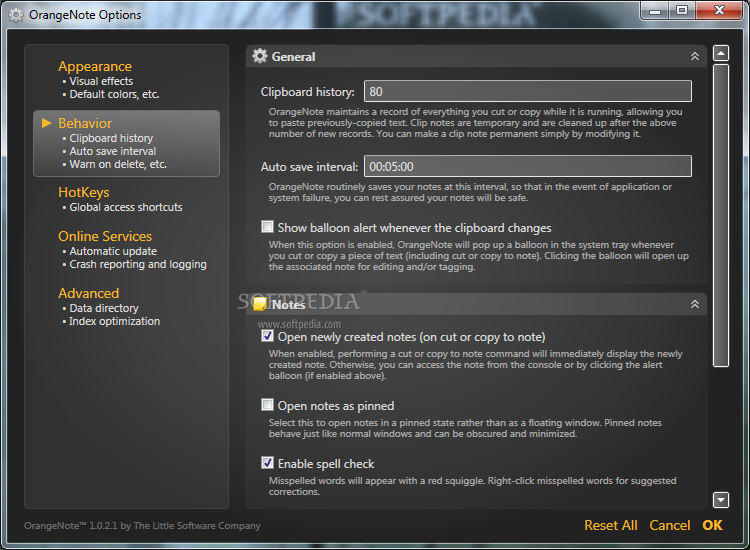Open the Advanced options category
The width and height of the screenshot is (750, 550).
click(x=88, y=293)
